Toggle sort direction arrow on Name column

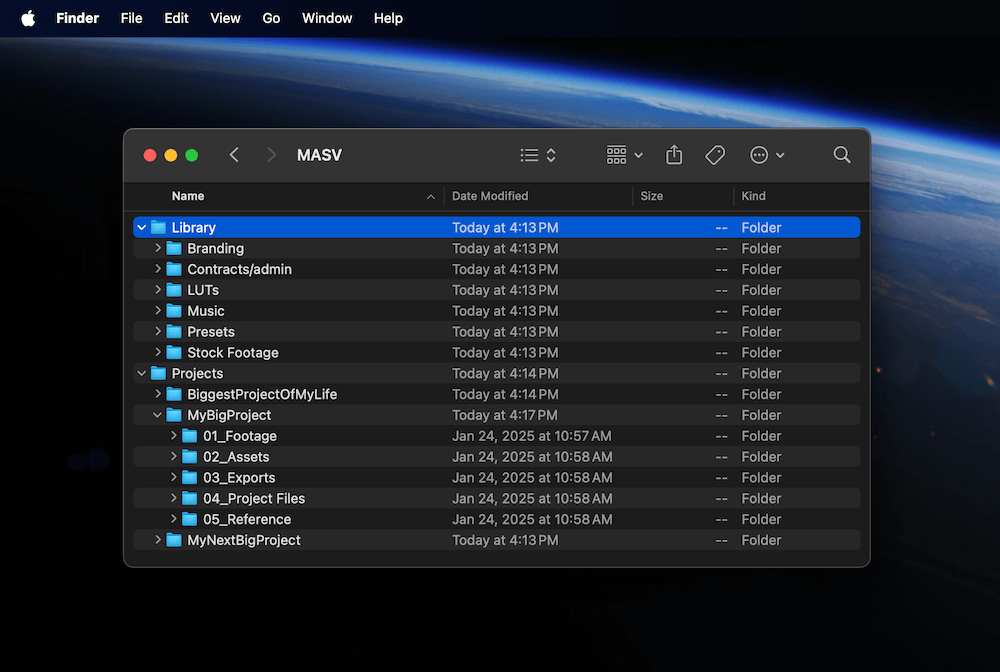(431, 197)
